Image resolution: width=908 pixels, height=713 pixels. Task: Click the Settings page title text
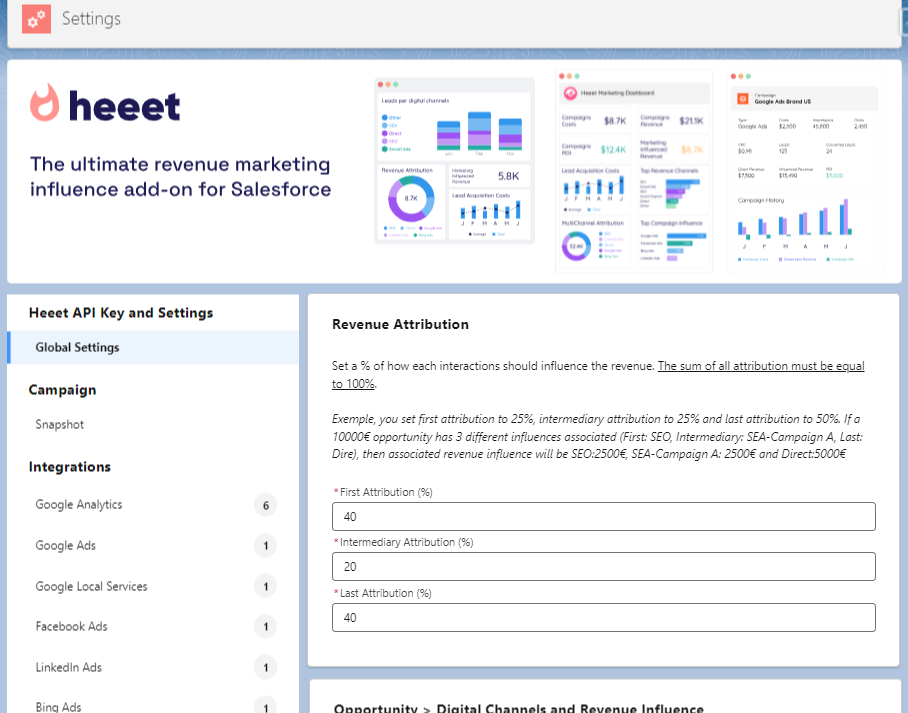91,19
